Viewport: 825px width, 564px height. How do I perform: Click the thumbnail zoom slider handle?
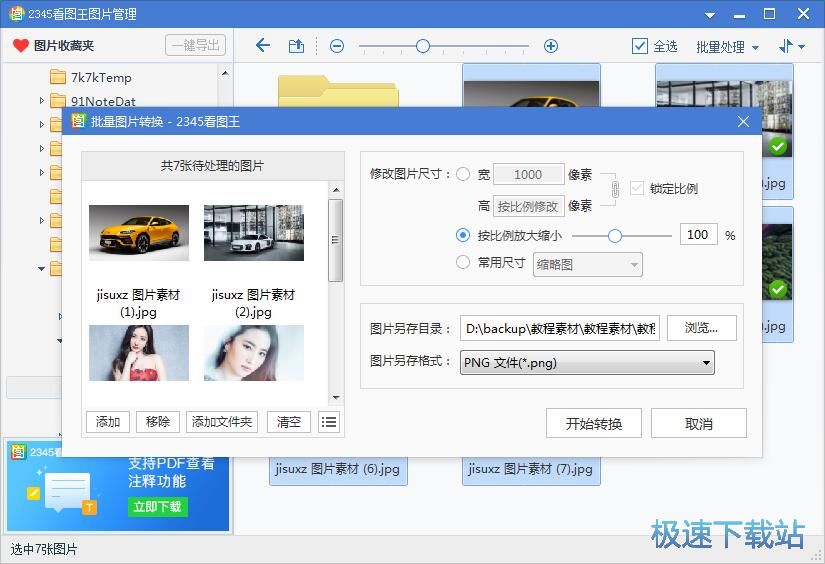pyautogui.click(x=423, y=46)
